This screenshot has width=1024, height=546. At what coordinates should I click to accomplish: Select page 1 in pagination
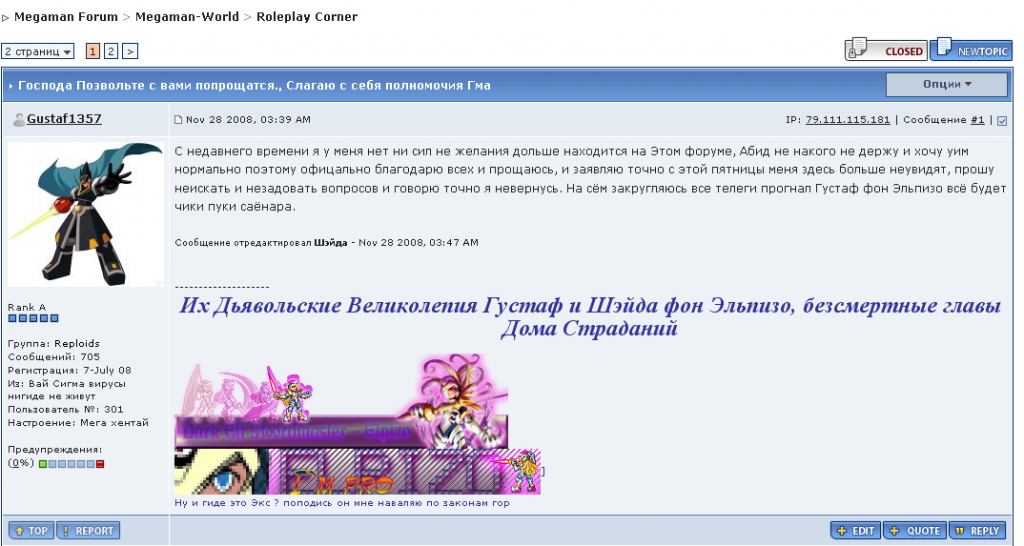coord(93,51)
